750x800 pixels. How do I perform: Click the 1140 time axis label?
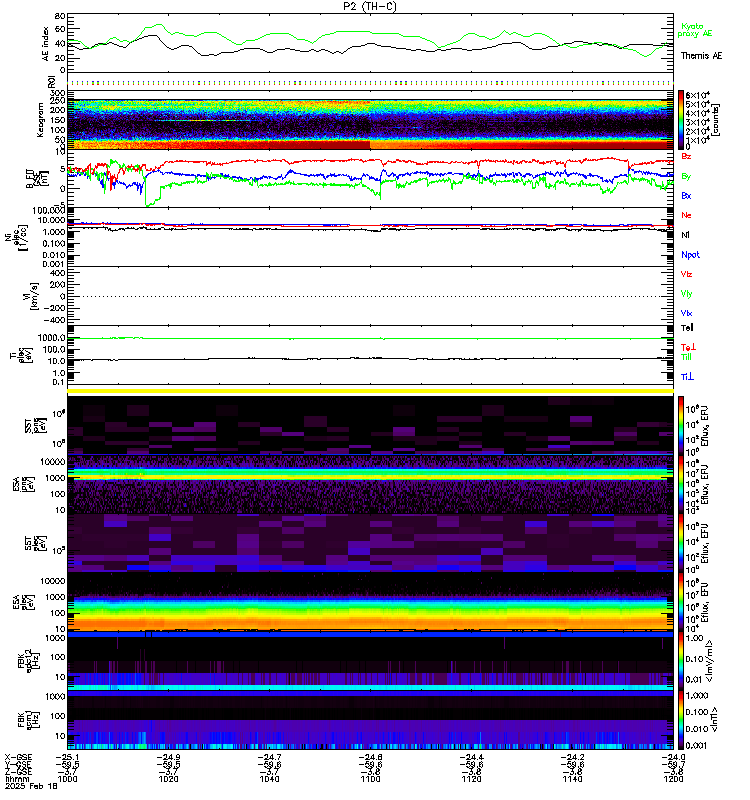coord(572,779)
